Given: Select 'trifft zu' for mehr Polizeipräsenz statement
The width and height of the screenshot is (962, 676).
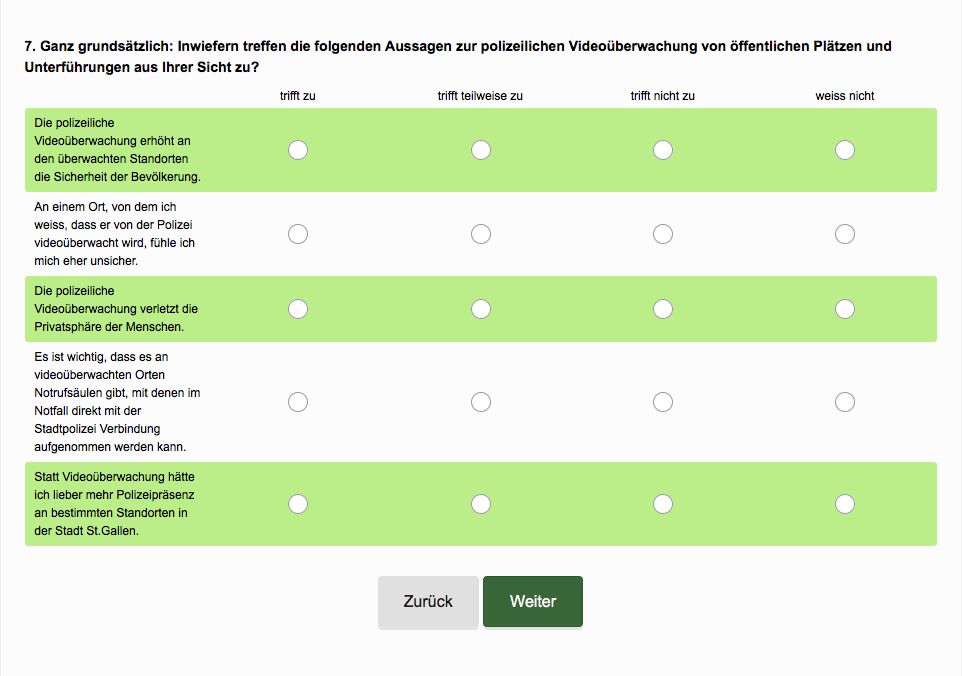Looking at the screenshot, I should tap(298, 504).
